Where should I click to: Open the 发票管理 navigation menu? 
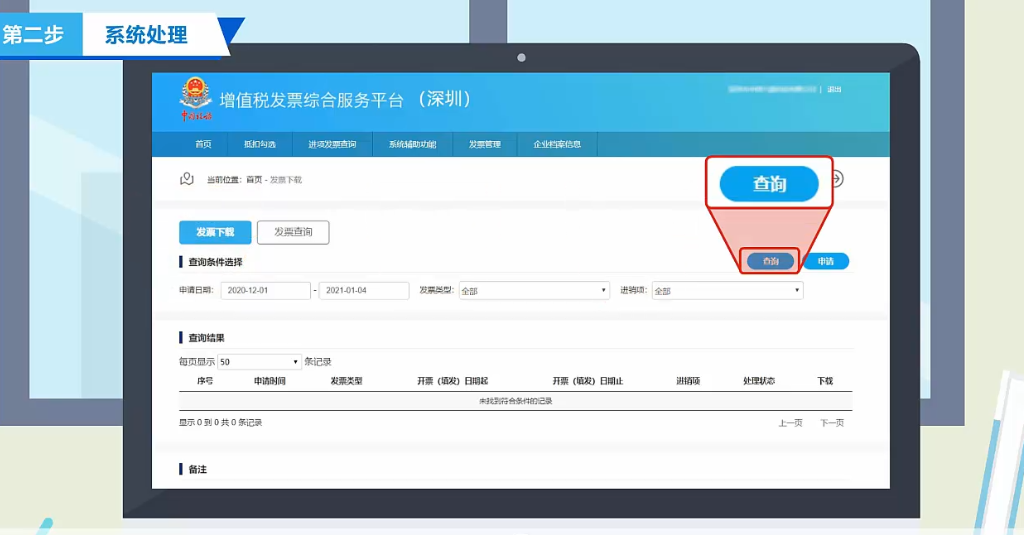[485, 144]
